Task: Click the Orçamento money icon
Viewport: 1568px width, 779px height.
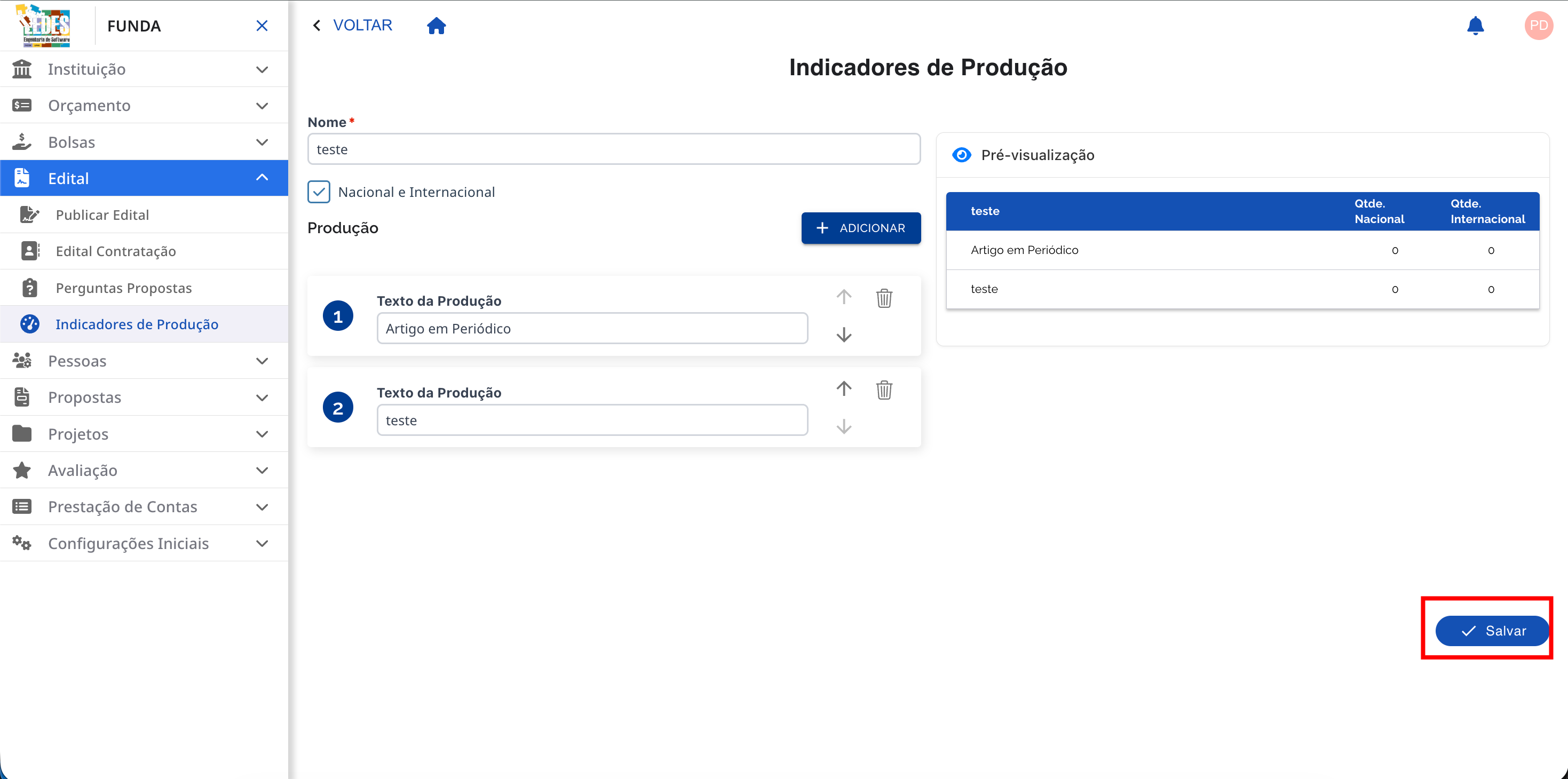Action: tap(22, 105)
